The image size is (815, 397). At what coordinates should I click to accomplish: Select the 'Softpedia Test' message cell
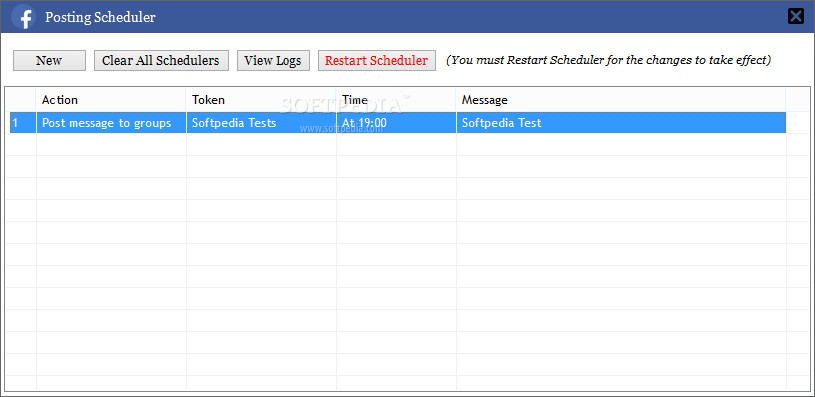[621, 123]
